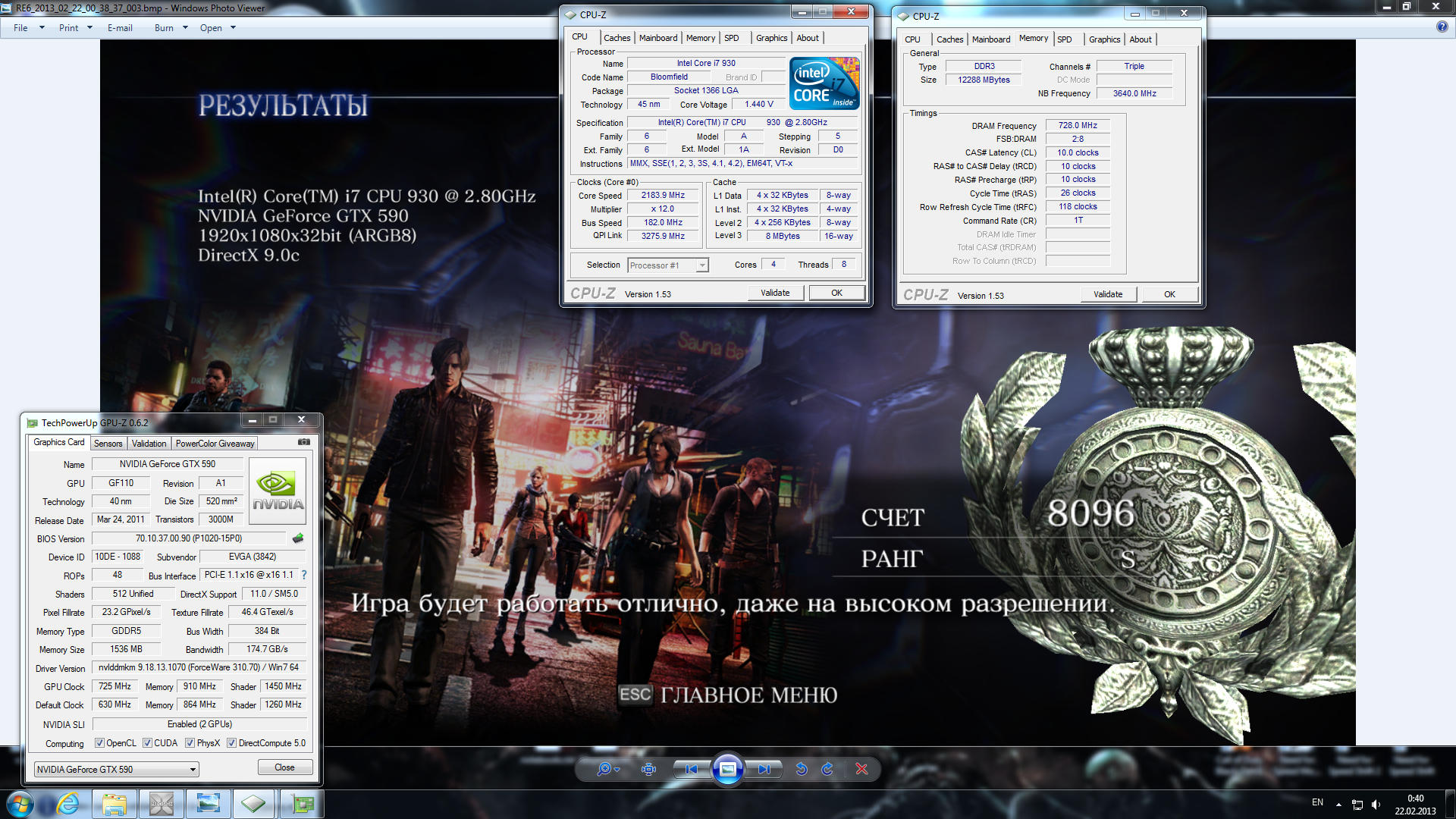Viewport: 1456px width, 819px height.
Task: Open the File menu in Photo Viewer
Action: [20, 27]
